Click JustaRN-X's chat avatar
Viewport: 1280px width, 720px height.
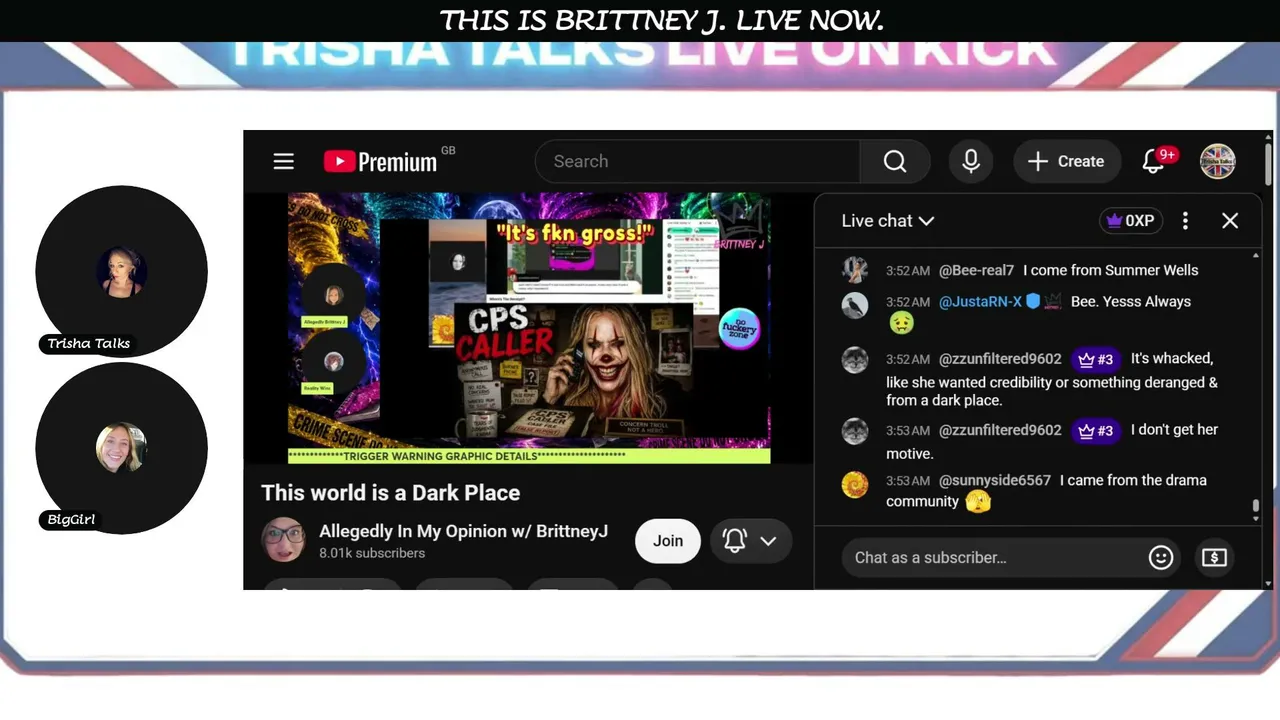click(x=855, y=305)
